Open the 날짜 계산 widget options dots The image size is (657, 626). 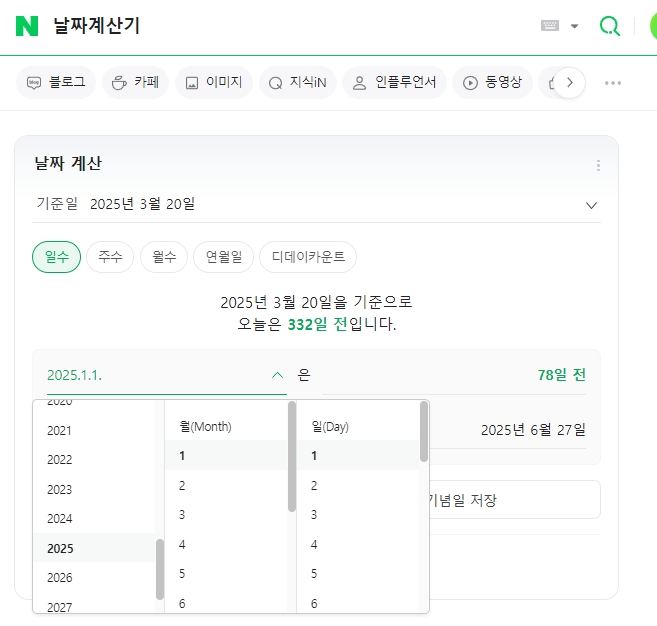(x=598, y=165)
